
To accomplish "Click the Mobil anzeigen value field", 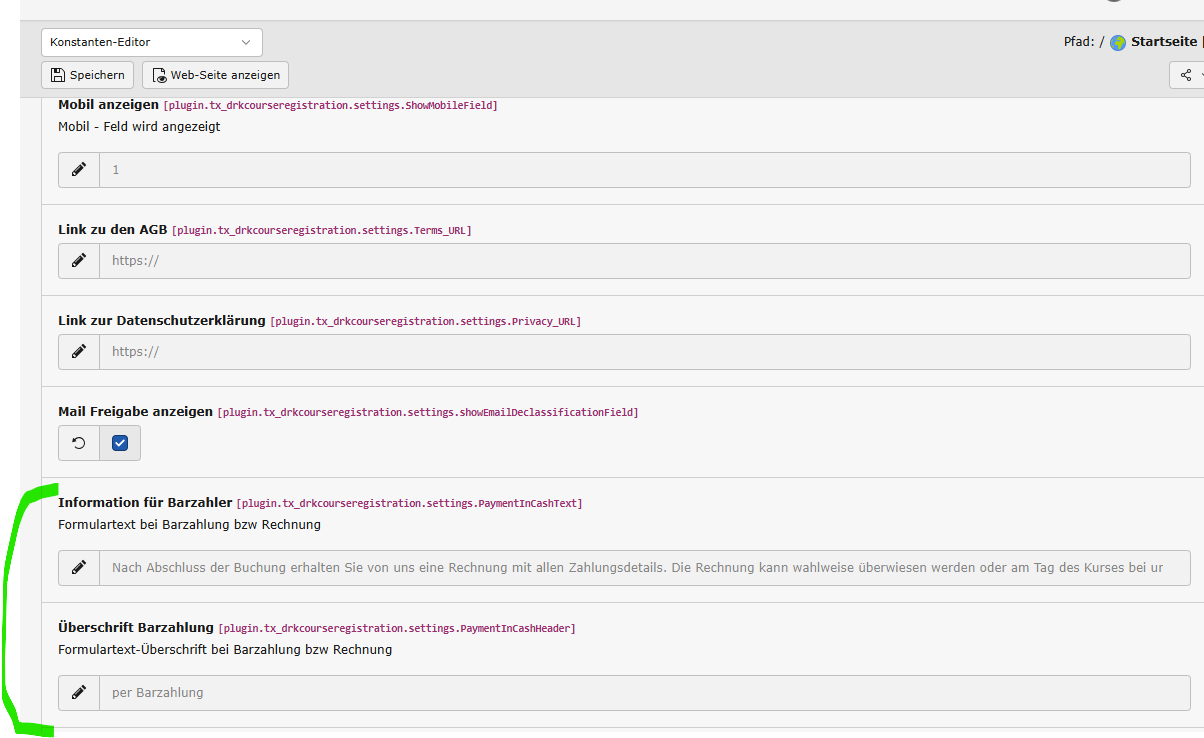I will pos(644,170).
